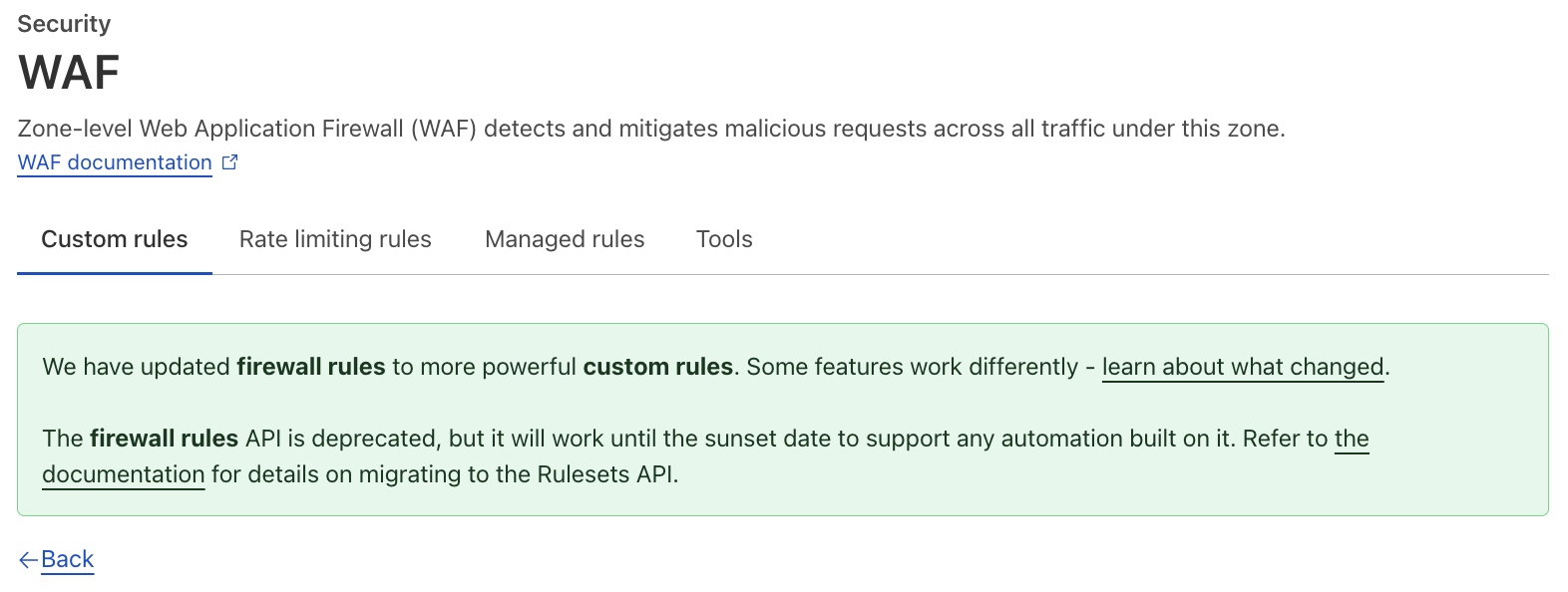Open the WAF documentation link
Screen dimensions: 1568x592
[115, 162]
